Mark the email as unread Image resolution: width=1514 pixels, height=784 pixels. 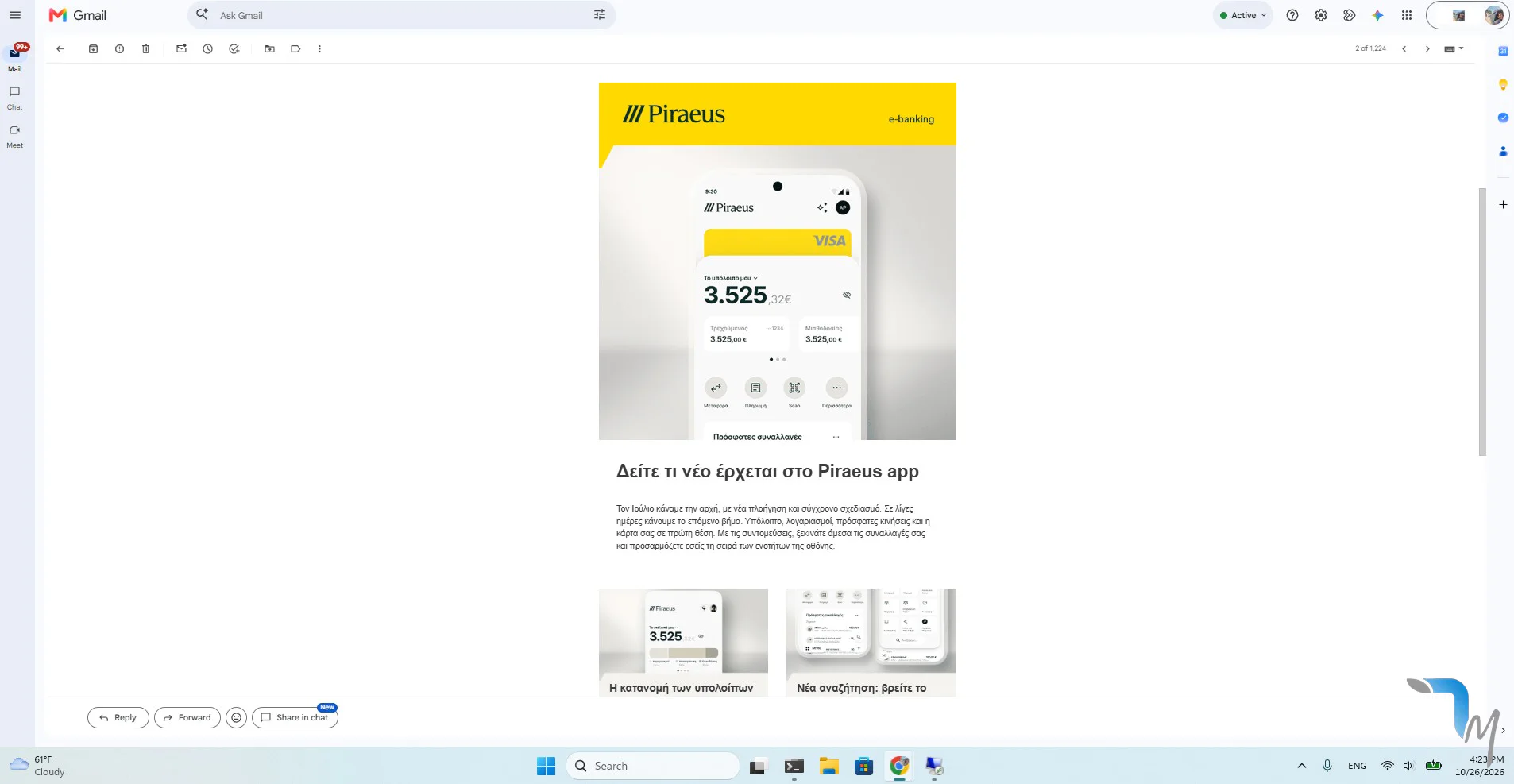[181, 48]
